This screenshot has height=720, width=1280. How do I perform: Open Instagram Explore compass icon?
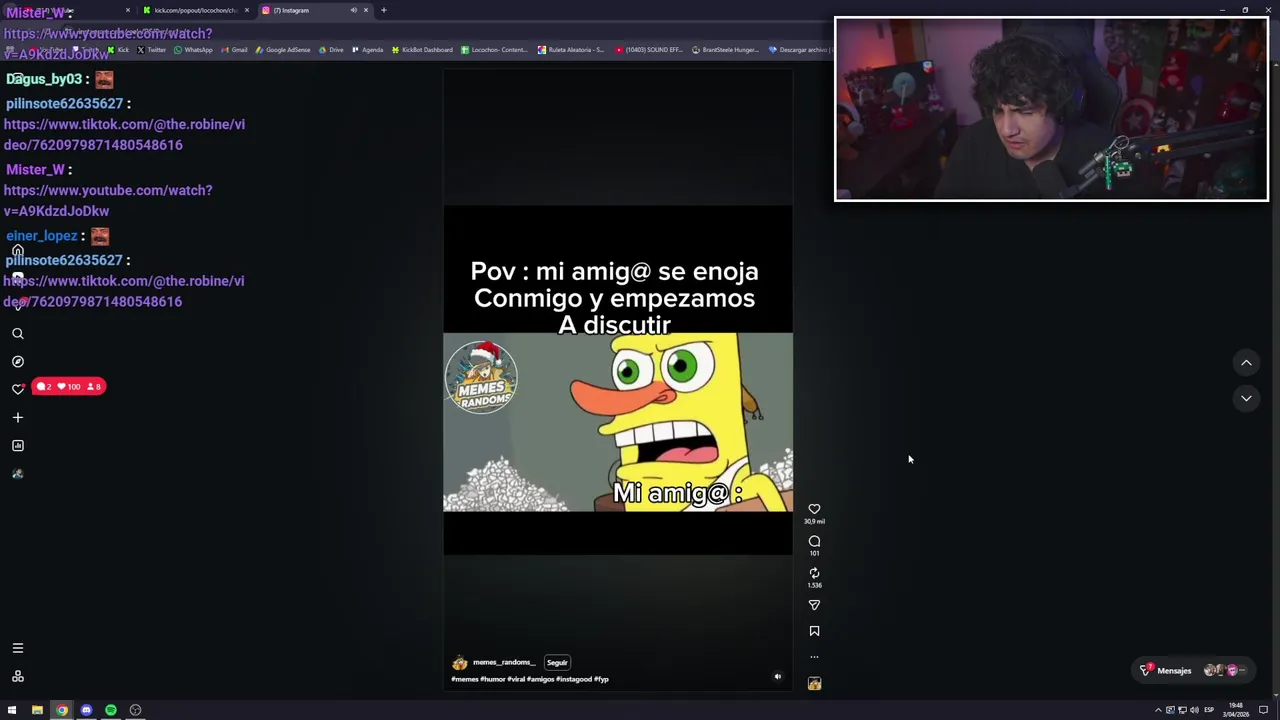coord(17,361)
